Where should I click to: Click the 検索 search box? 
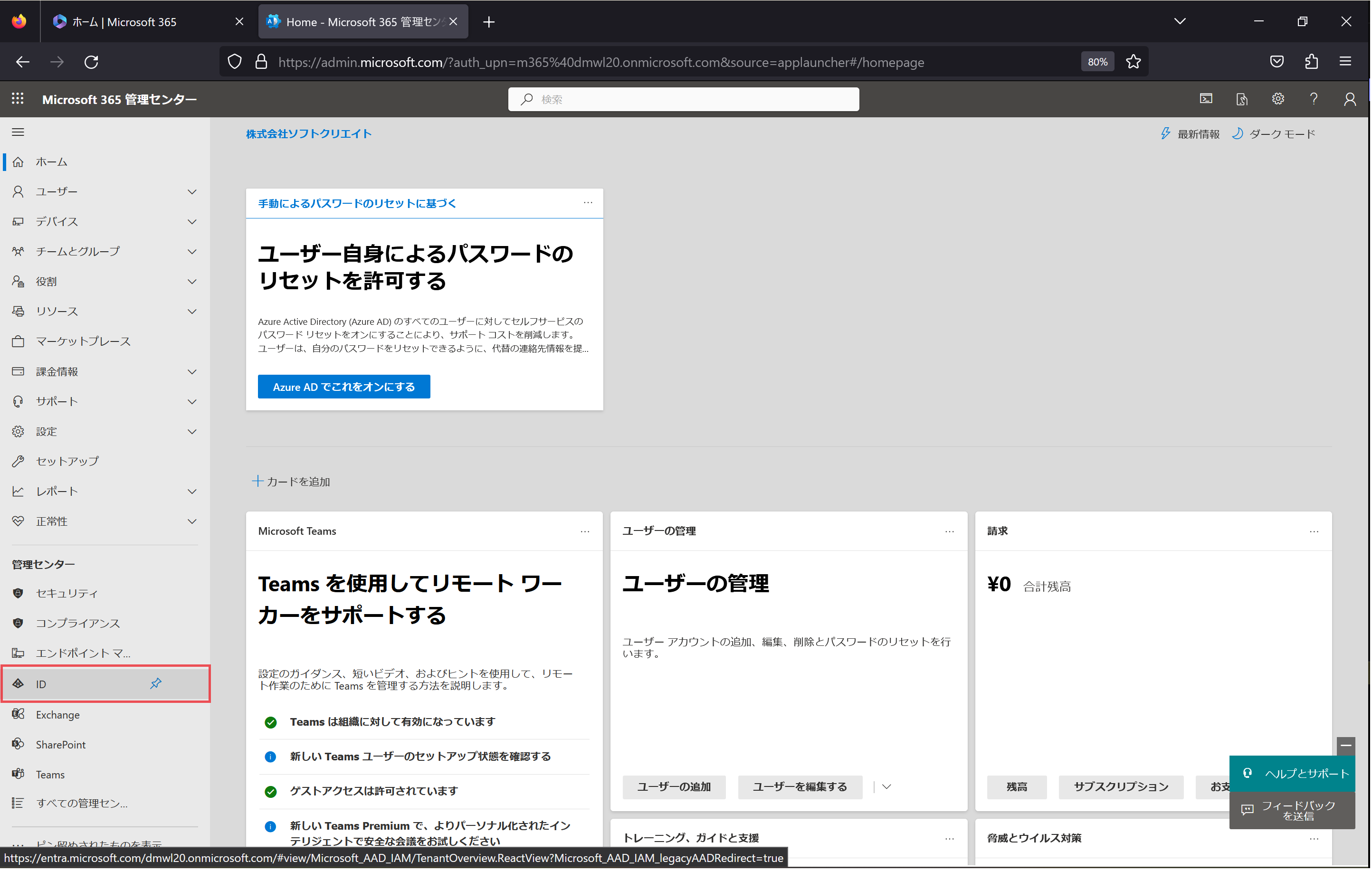coord(684,99)
